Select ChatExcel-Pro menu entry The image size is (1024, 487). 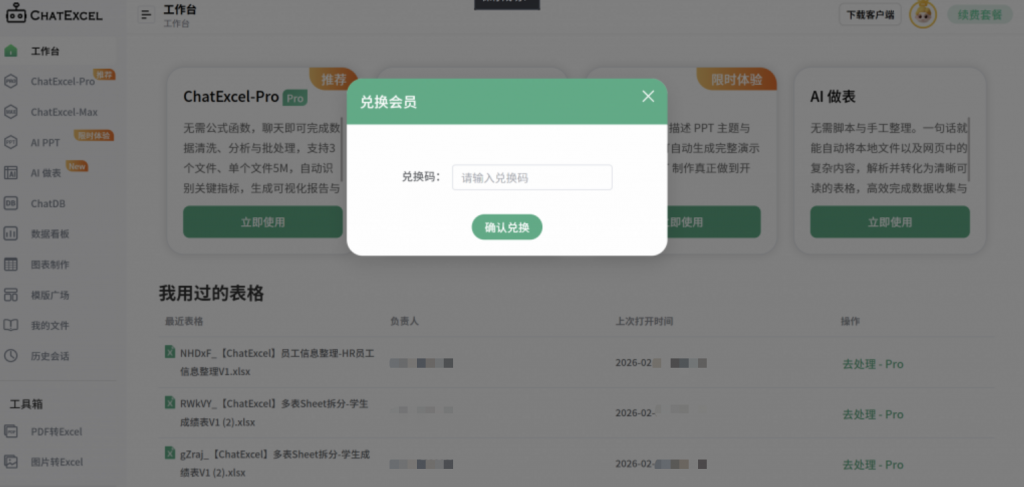coord(63,82)
